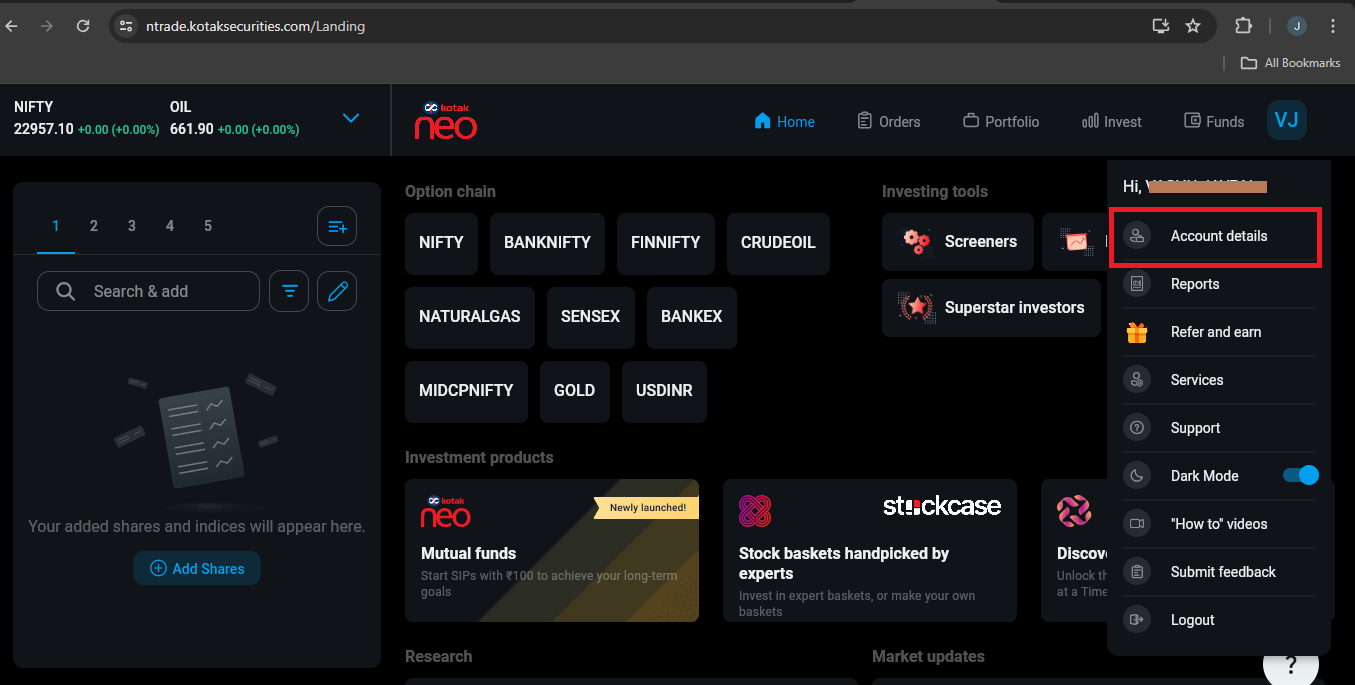Viewport: 1355px width, 685px height.
Task: Click the add watchlist icon
Action: (x=337, y=226)
